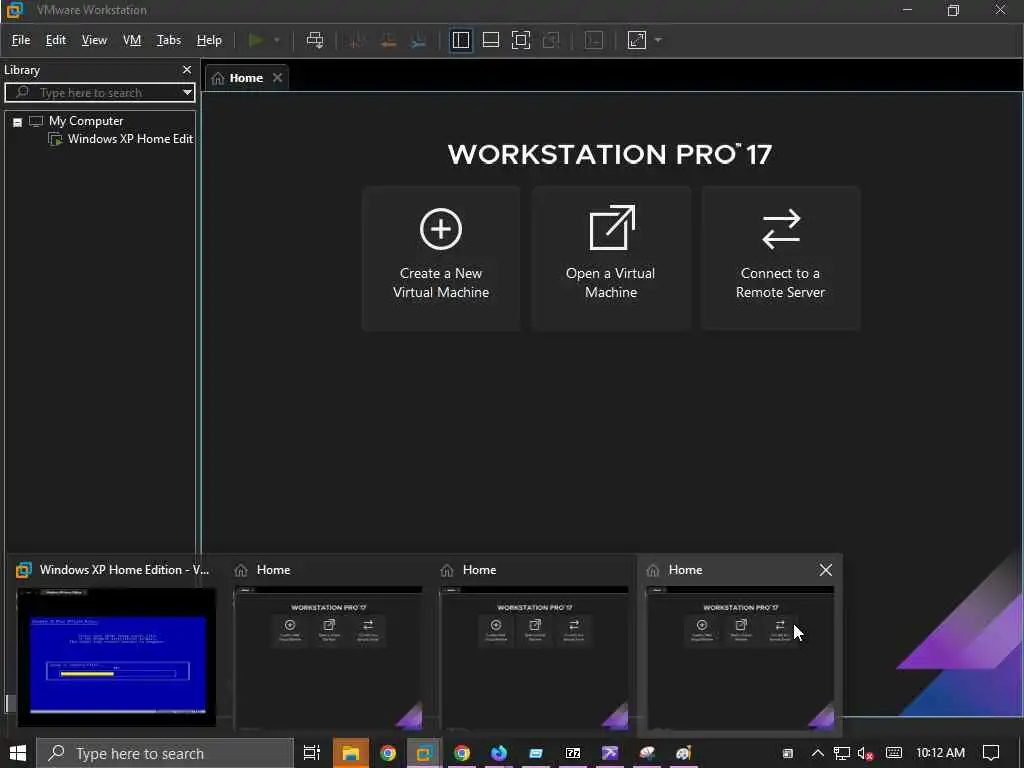
Task: Click Create a New Virtual Machine
Action: click(441, 258)
